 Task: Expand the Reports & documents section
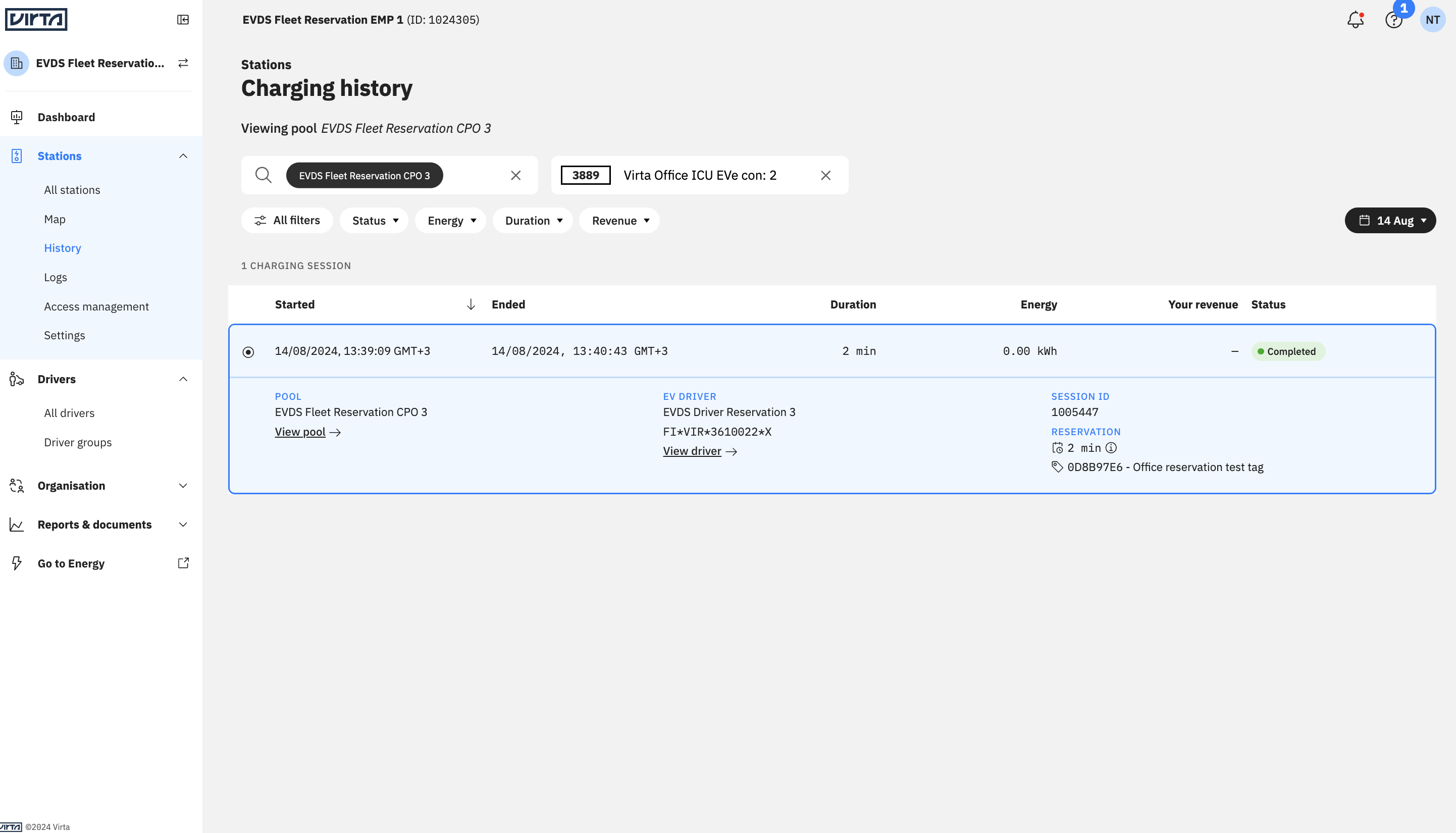point(183,525)
